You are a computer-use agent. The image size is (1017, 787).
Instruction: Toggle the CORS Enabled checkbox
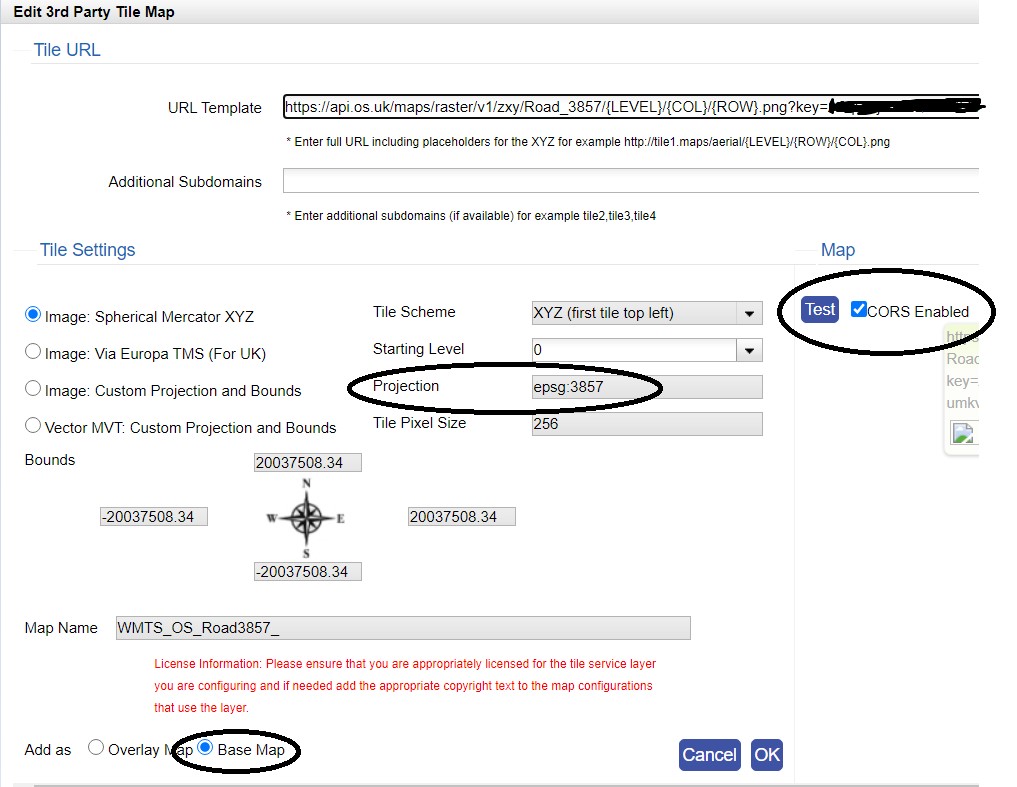(x=858, y=310)
